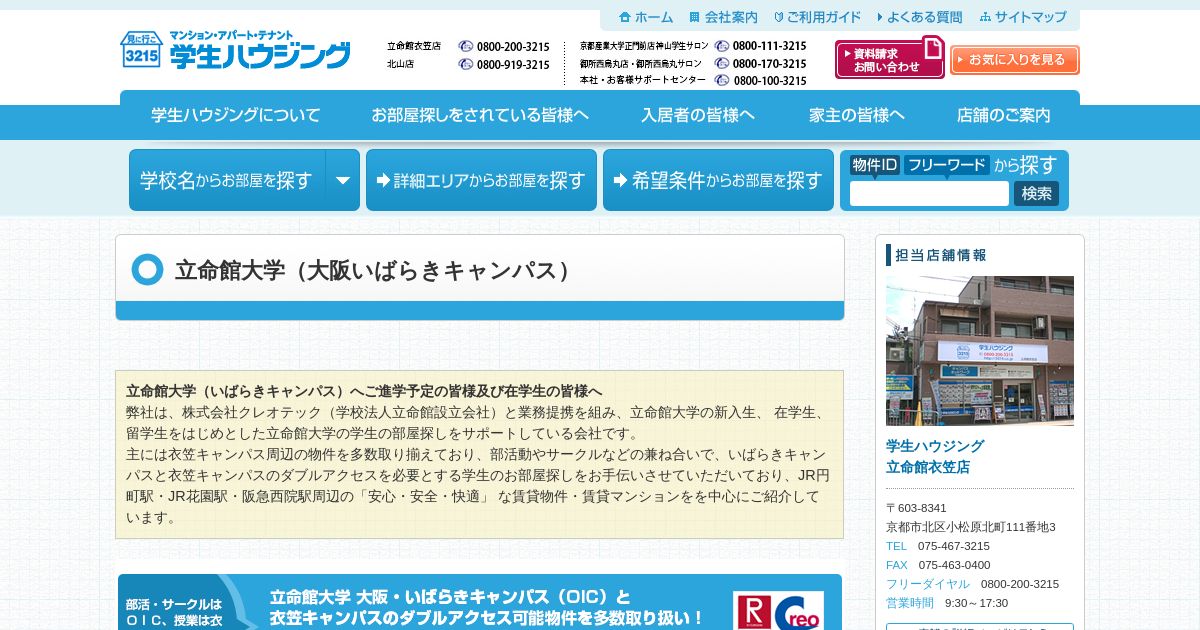Click the OIC double access banner
Screen dimensions: 1200x630
480,602
